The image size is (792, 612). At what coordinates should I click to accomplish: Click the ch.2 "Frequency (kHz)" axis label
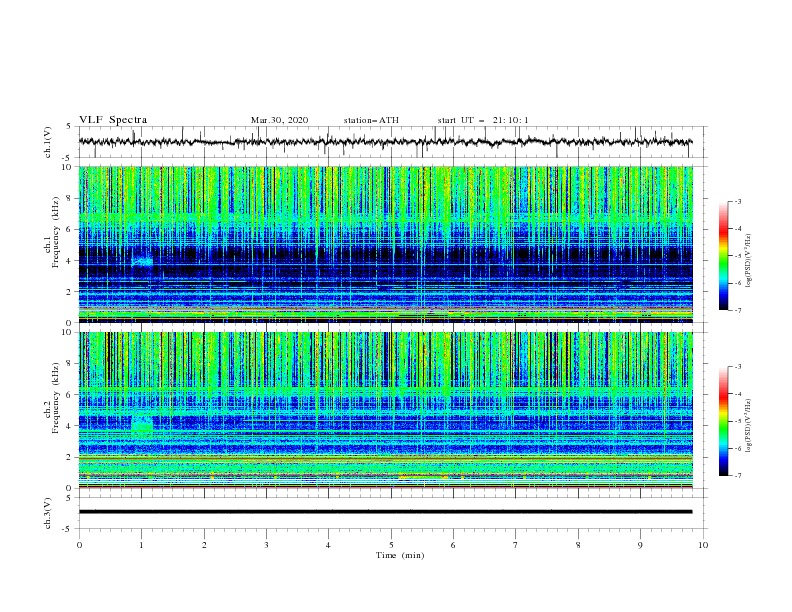pyautogui.click(x=55, y=398)
